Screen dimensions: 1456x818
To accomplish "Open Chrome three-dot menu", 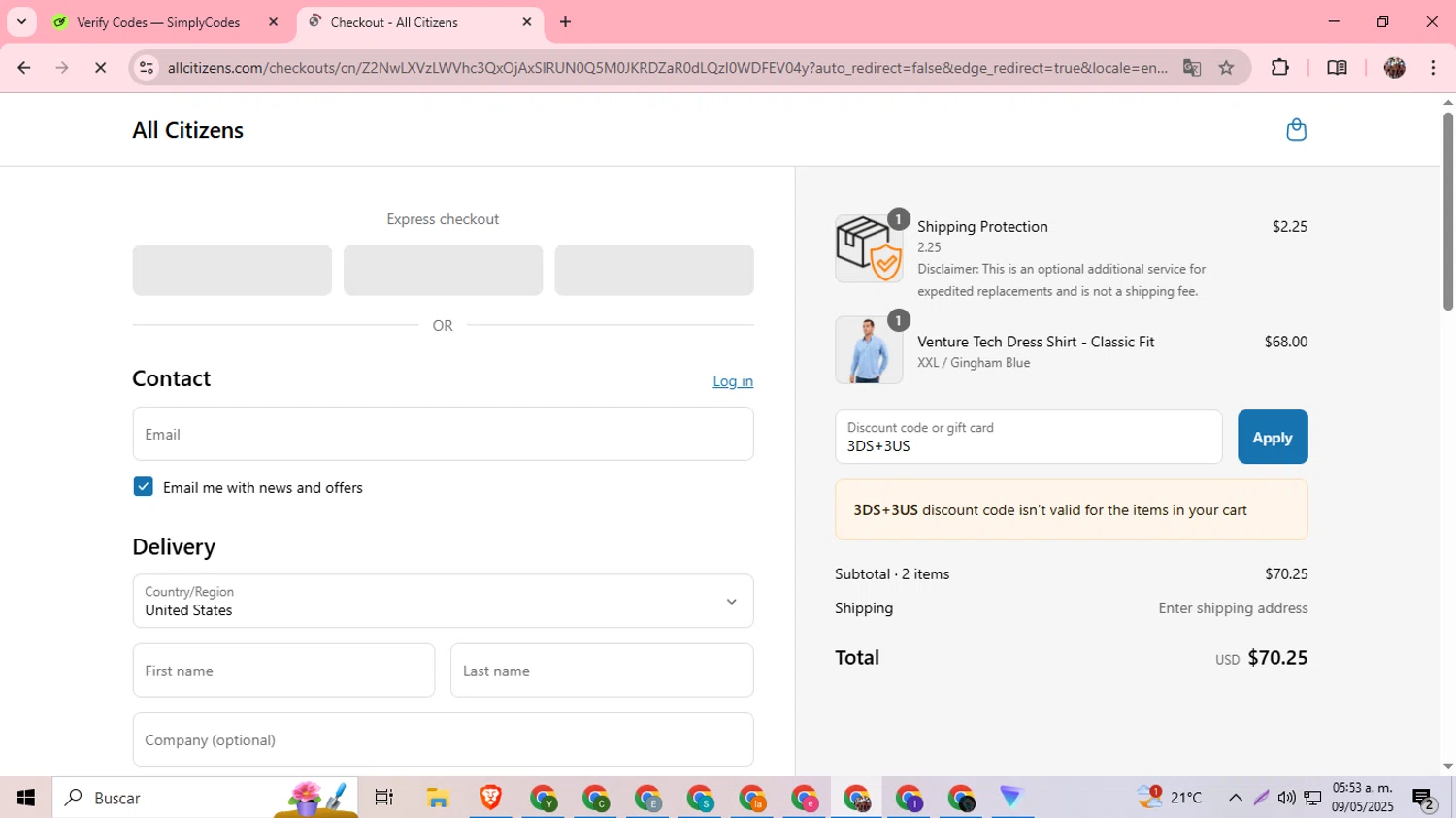I will [x=1434, y=68].
